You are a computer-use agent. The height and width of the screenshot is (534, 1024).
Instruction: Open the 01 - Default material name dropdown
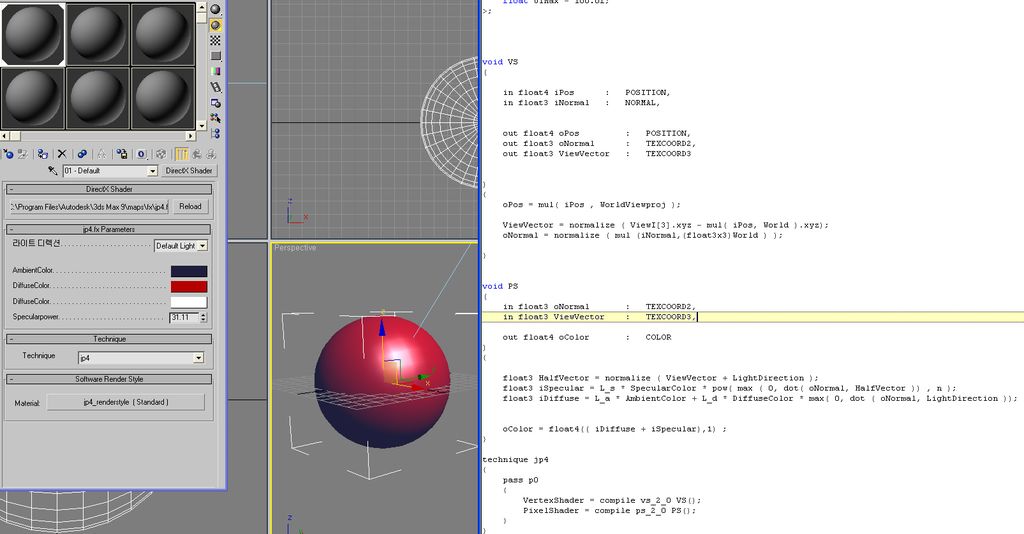(152, 171)
